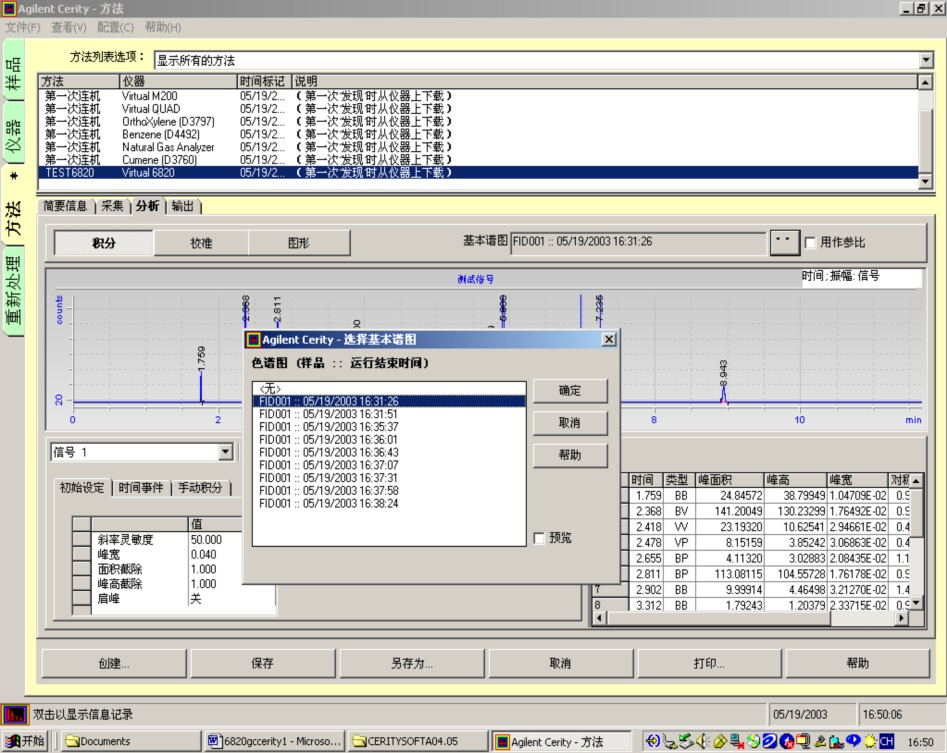This screenshot has height=753, width=947.
Task: Open the 仪器 sidebar view
Action: tap(13, 134)
